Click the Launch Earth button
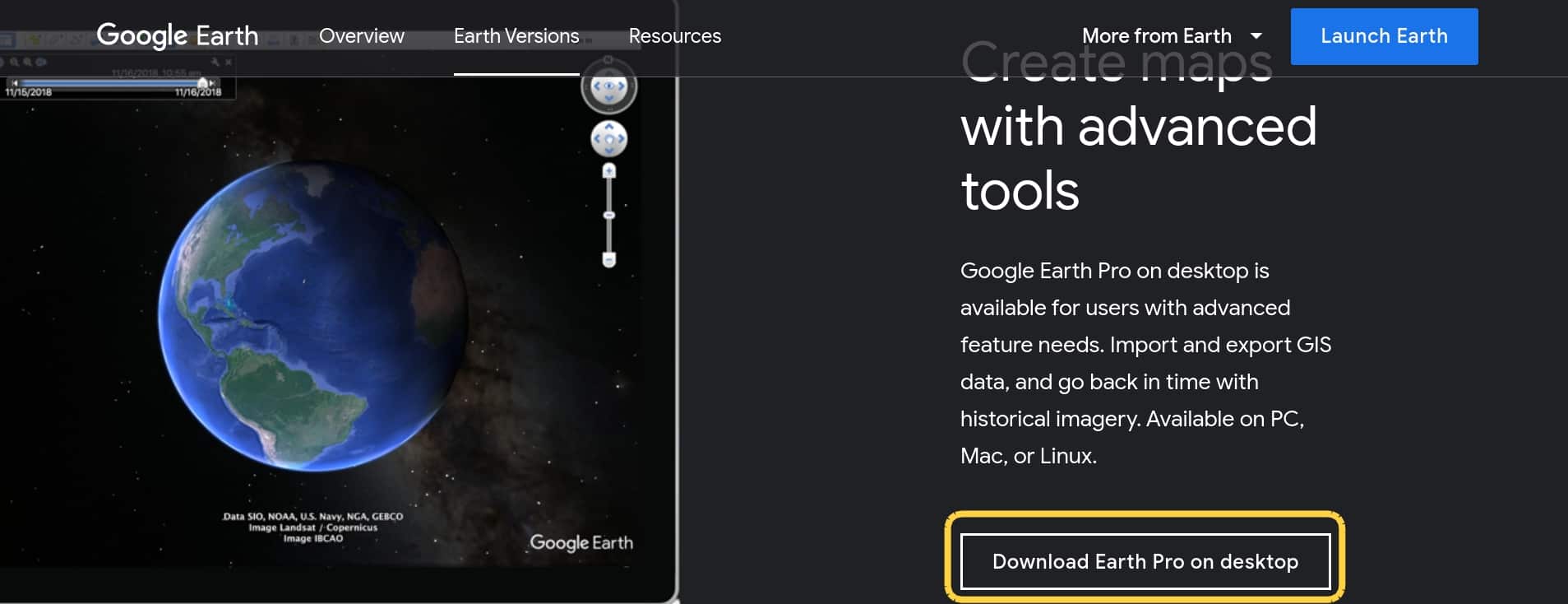The image size is (1568, 604). pyautogui.click(x=1385, y=36)
